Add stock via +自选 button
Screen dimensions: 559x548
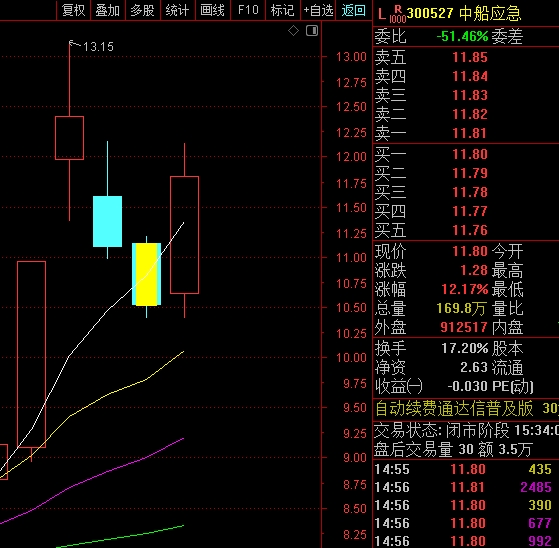click(x=318, y=10)
